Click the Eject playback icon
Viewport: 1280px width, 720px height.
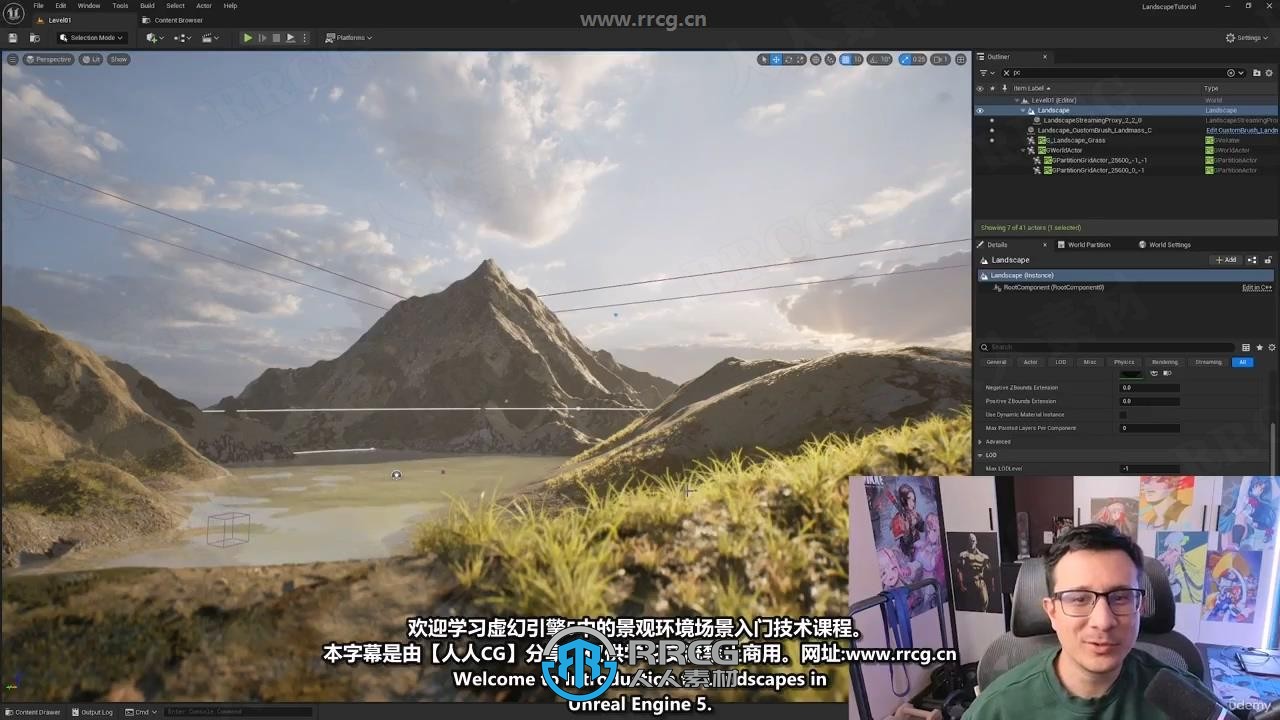[290, 38]
